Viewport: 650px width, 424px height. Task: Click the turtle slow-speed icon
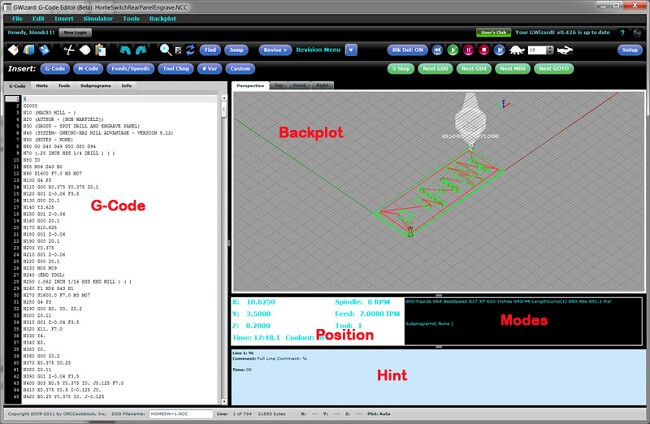[x=517, y=50]
